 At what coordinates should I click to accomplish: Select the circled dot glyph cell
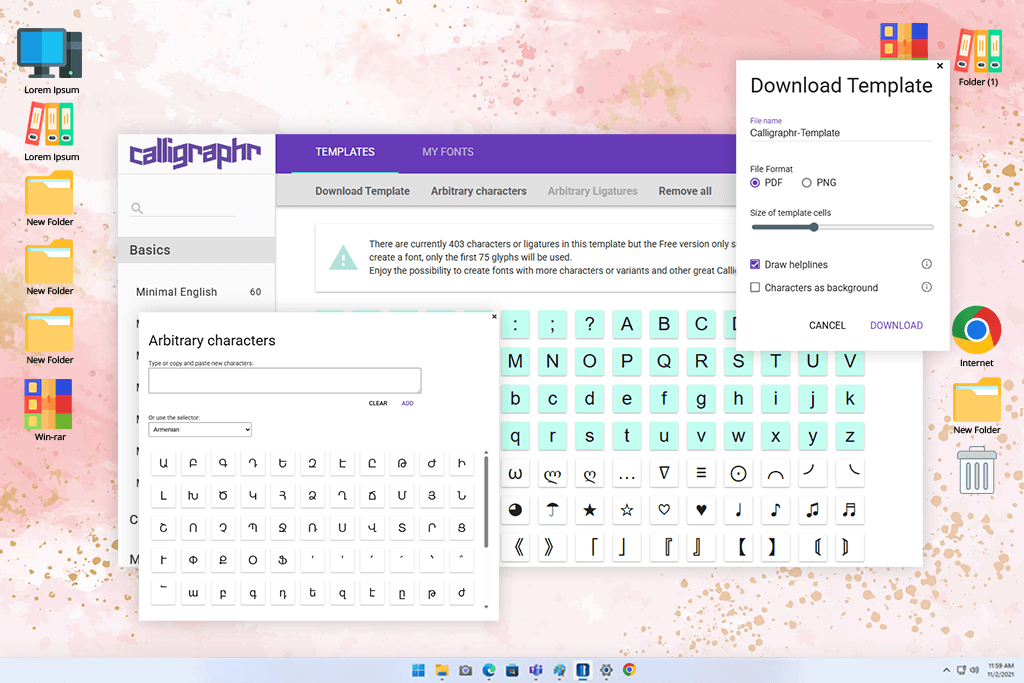[739, 473]
